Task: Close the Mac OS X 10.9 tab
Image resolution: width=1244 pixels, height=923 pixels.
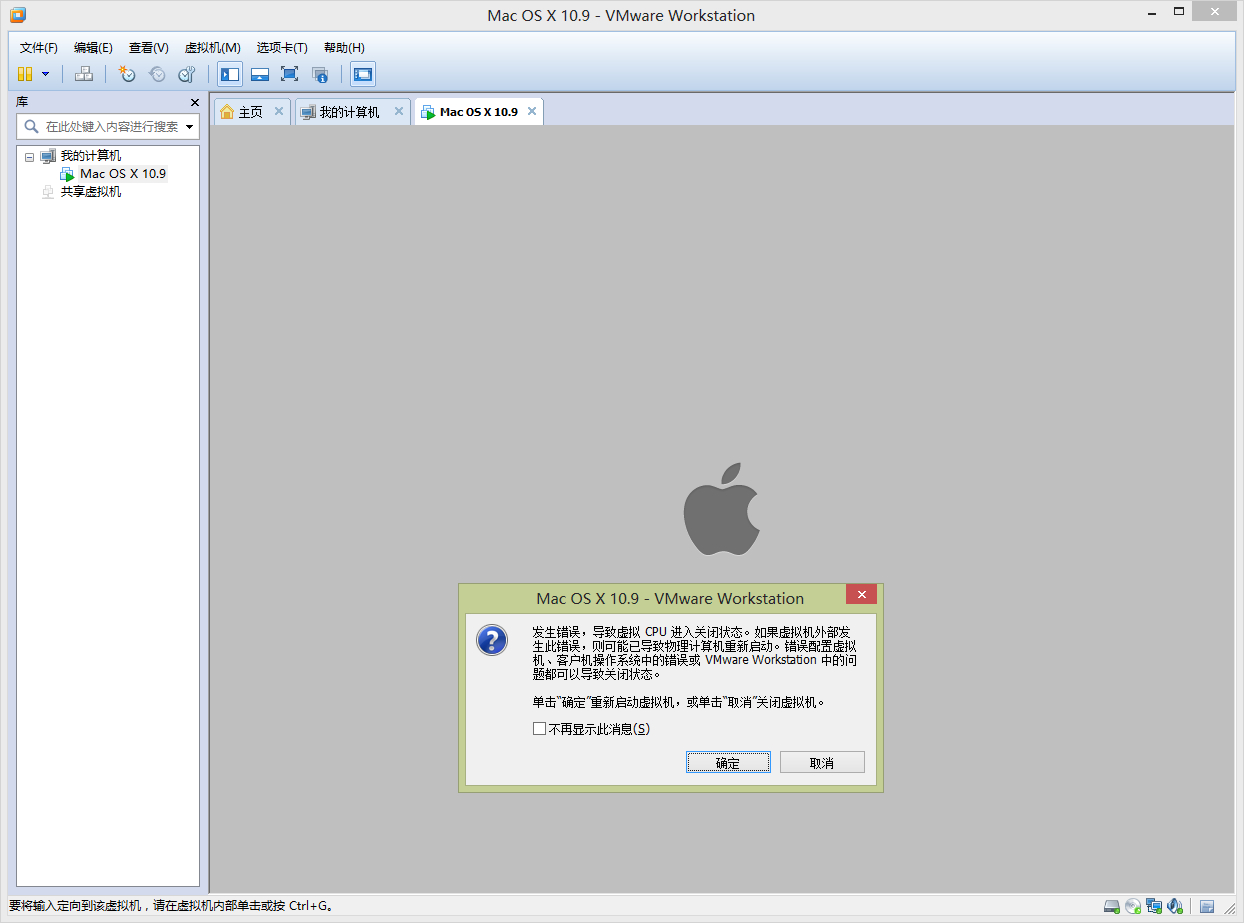Action: click(x=532, y=111)
